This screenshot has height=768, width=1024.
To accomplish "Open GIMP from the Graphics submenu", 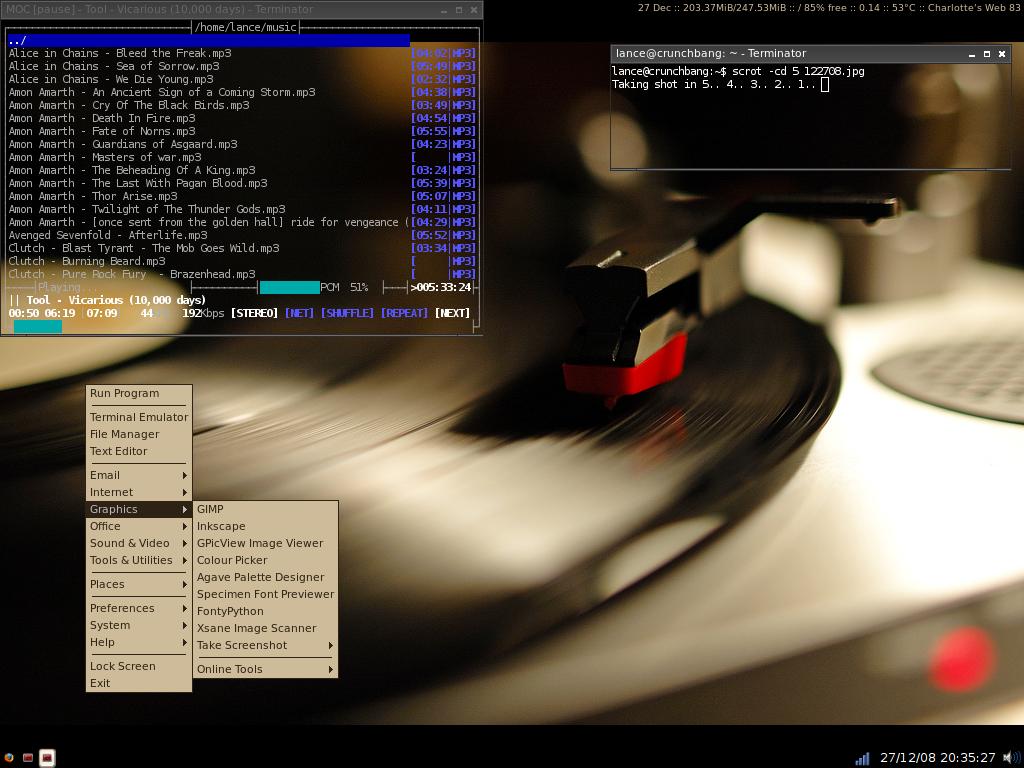I will tap(210, 509).
